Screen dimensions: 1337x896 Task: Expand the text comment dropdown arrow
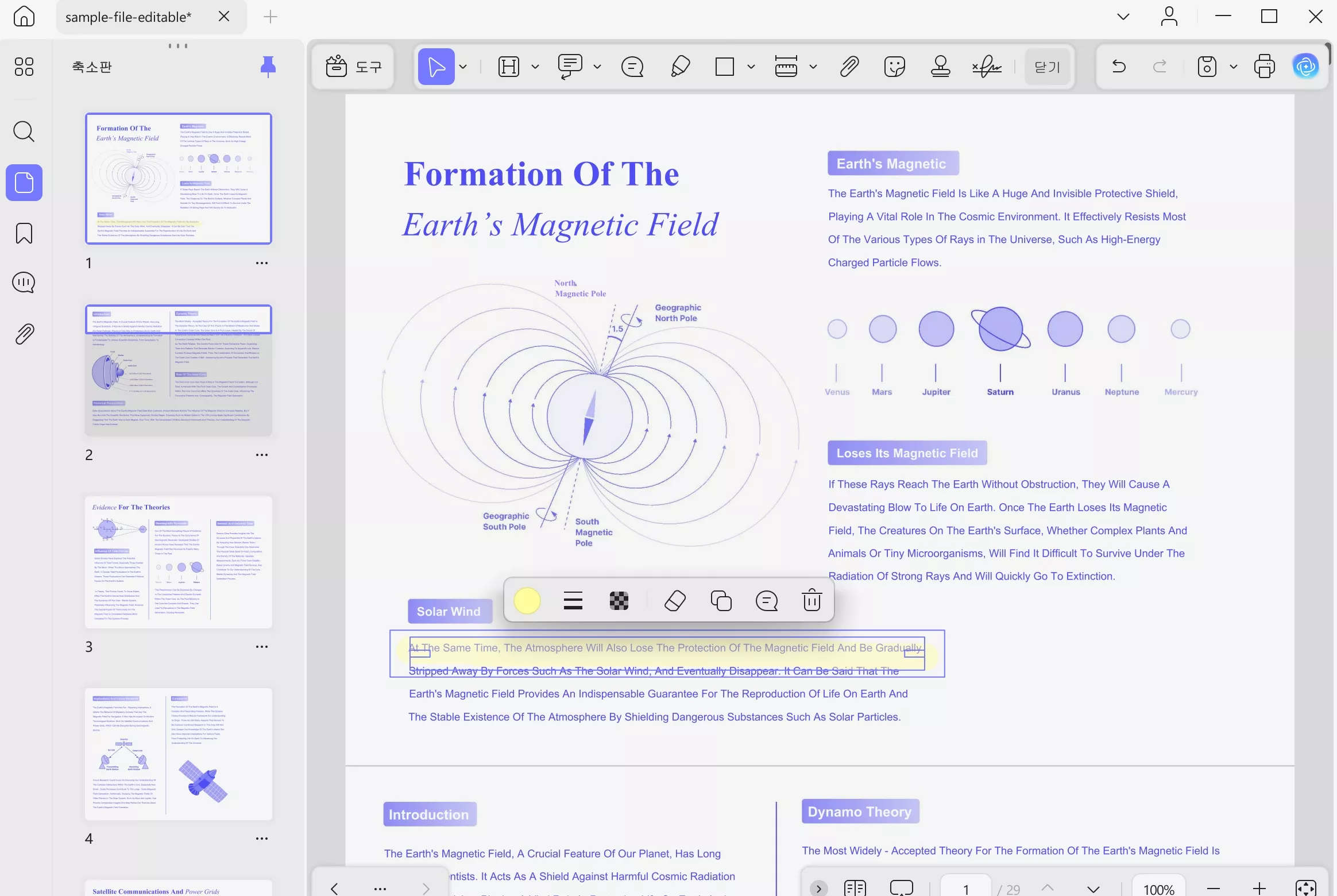(597, 67)
